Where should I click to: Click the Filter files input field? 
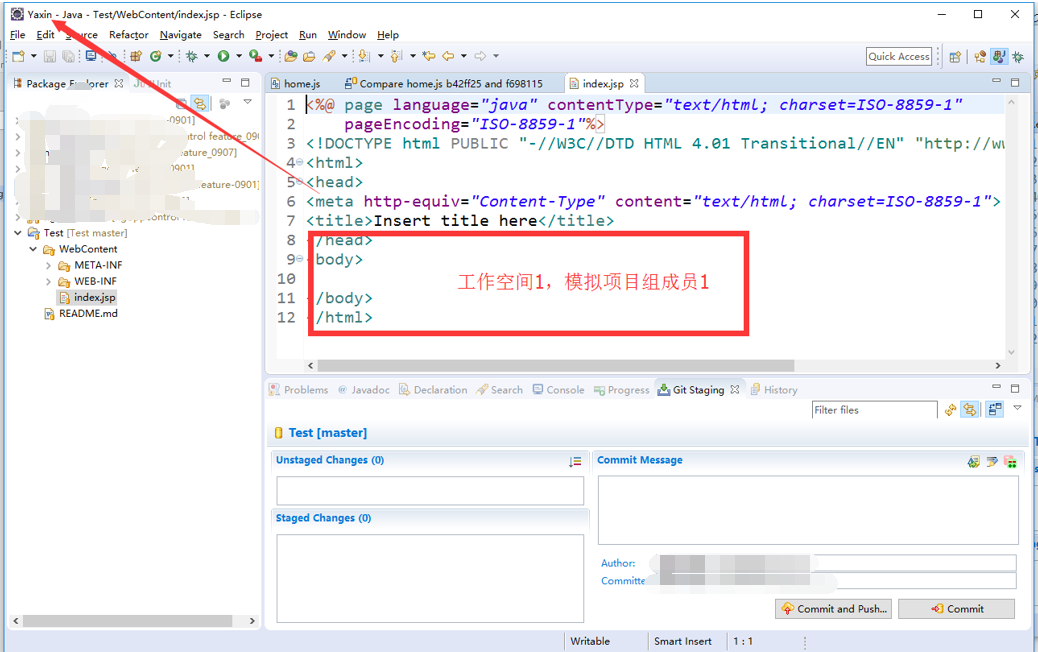(x=874, y=410)
